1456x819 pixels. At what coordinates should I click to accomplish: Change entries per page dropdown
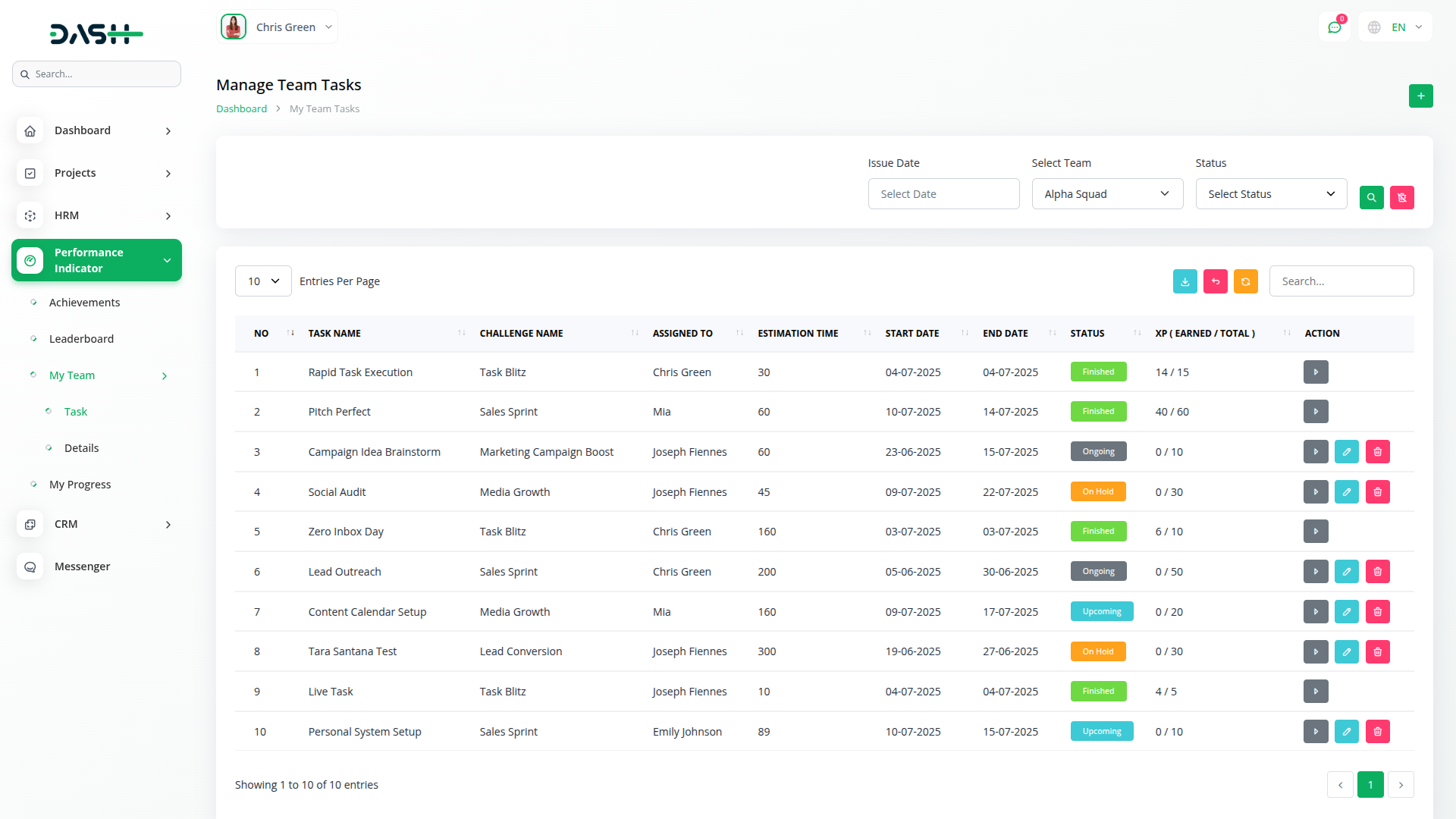pyautogui.click(x=263, y=281)
